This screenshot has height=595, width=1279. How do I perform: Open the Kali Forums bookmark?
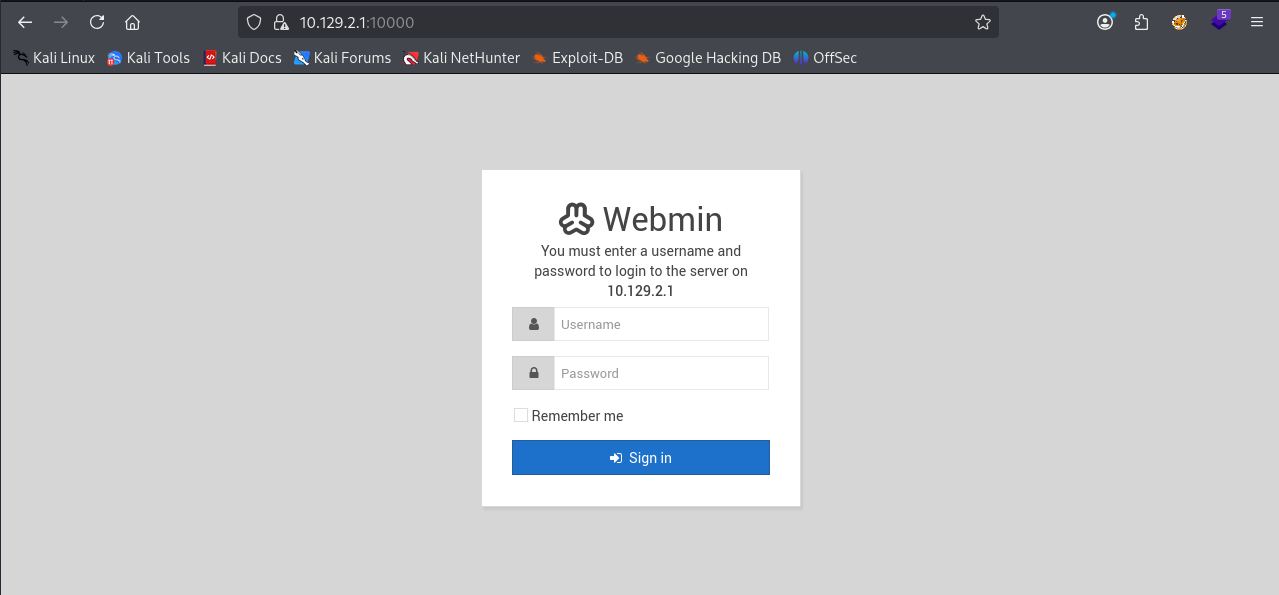(x=342, y=58)
